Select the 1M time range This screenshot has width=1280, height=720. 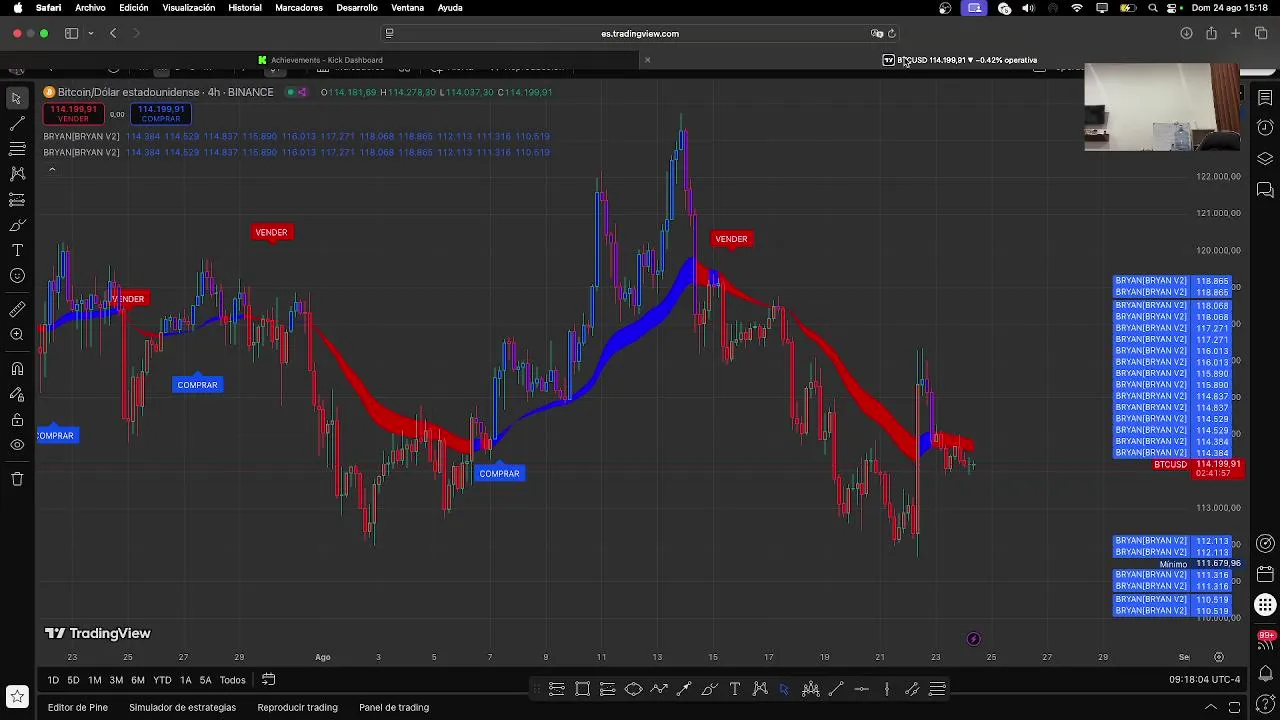[x=94, y=680]
